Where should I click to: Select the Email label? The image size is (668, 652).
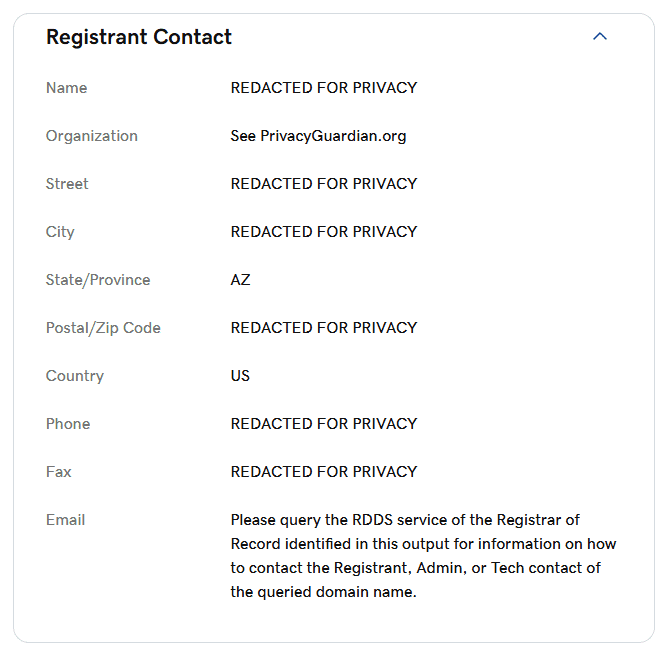coord(66,520)
